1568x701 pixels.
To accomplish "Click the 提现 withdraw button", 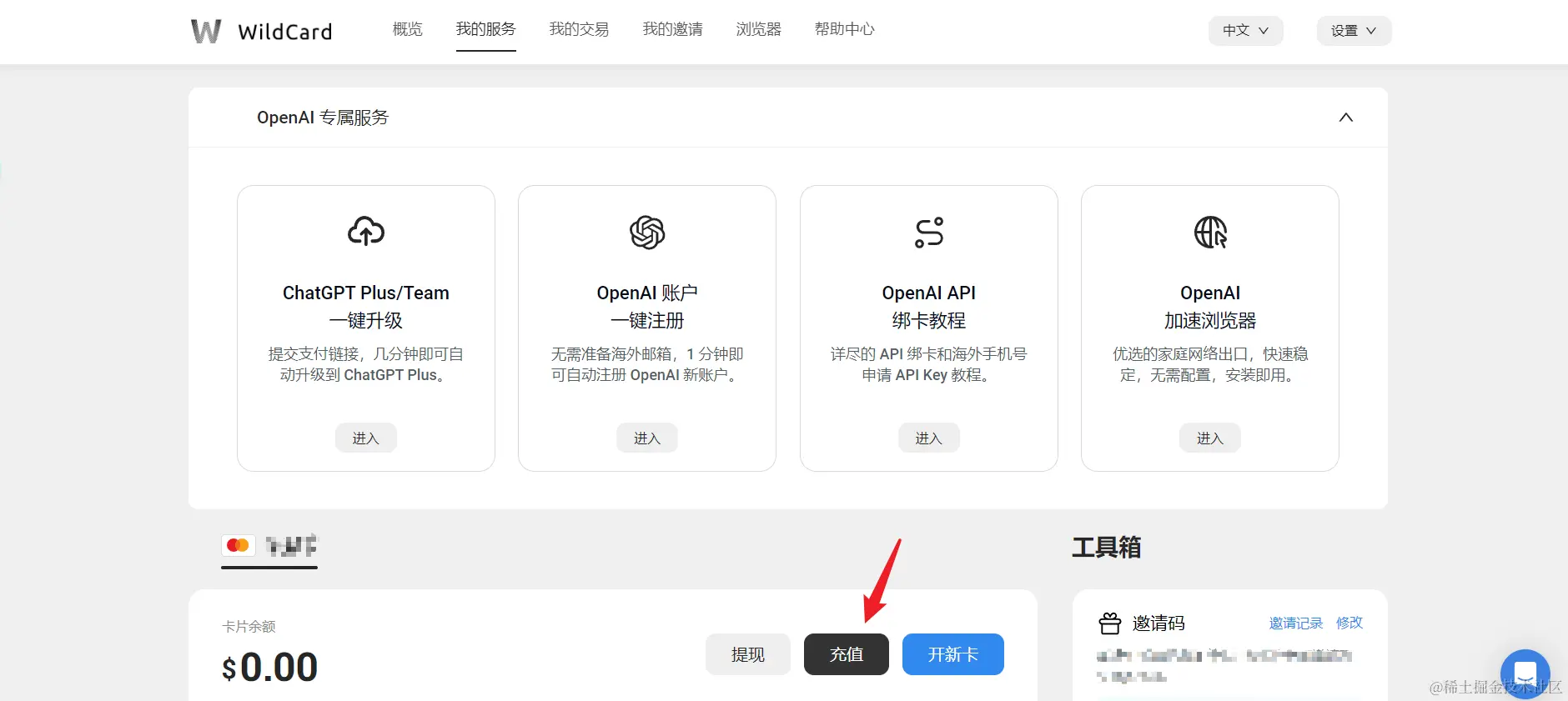I will coord(748,654).
